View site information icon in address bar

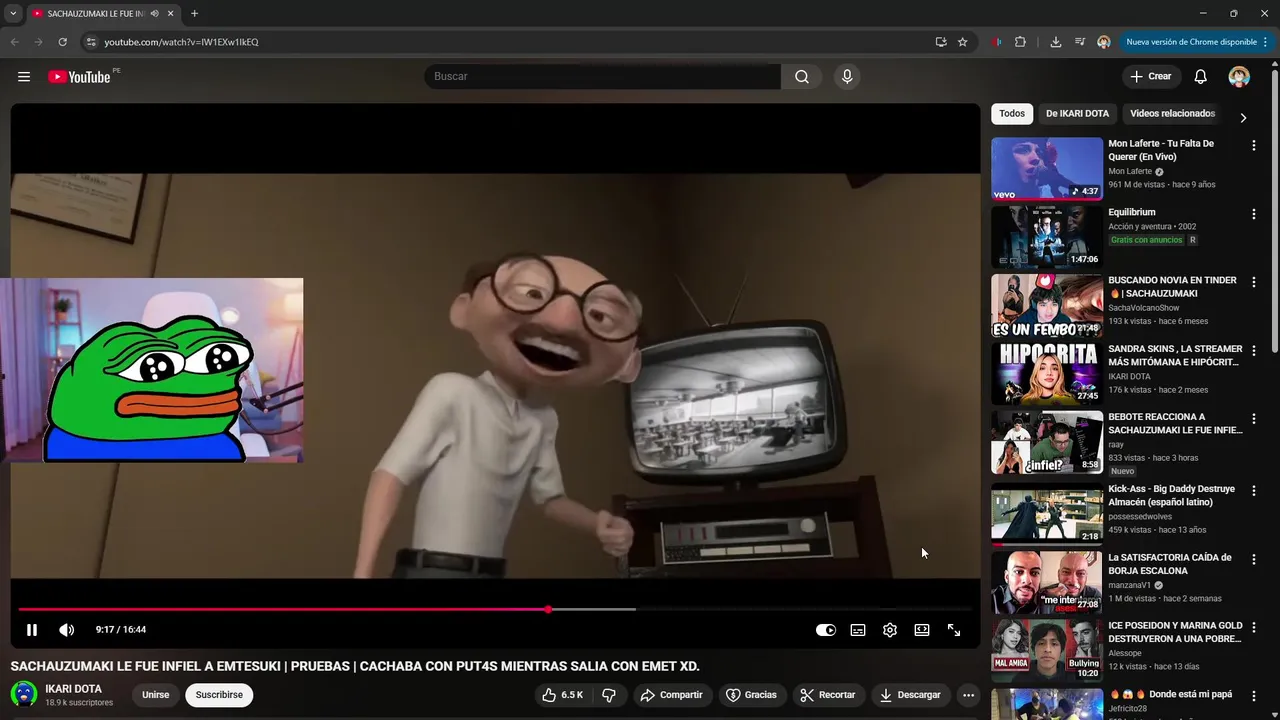(x=90, y=42)
